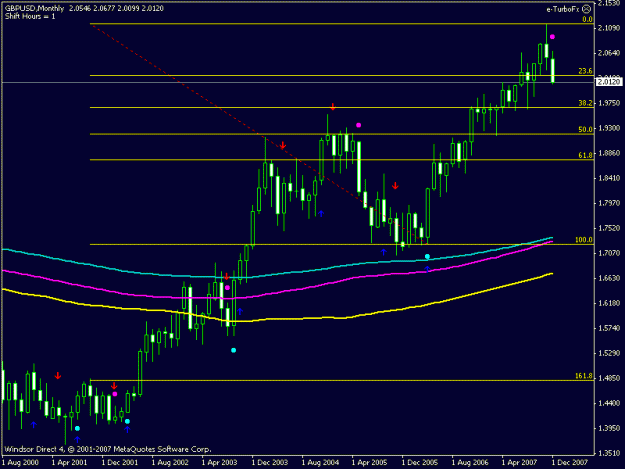Click the 1.5740 price scale value
Screen dimensions: 625x469
[609, 328]
